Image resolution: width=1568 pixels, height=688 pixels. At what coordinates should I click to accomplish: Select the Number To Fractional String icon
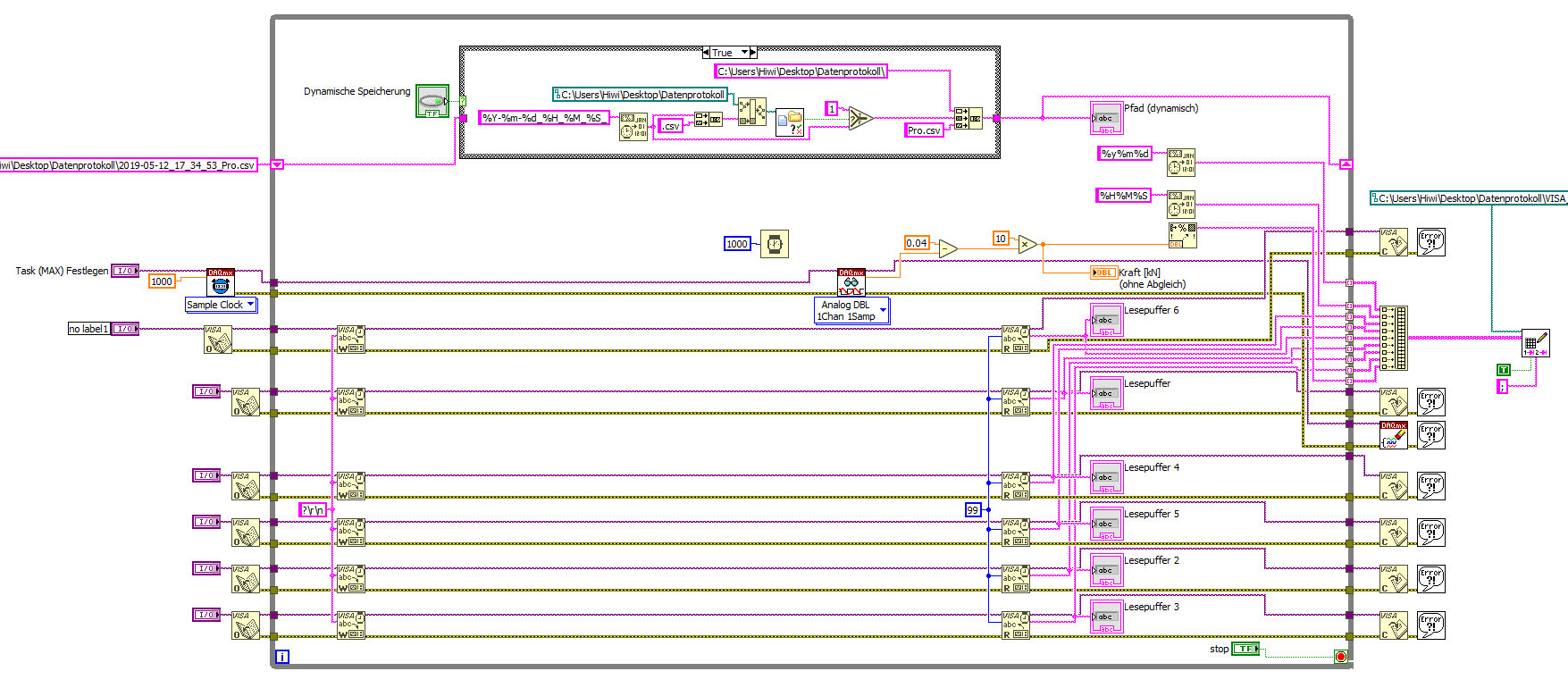point(1182,236)
